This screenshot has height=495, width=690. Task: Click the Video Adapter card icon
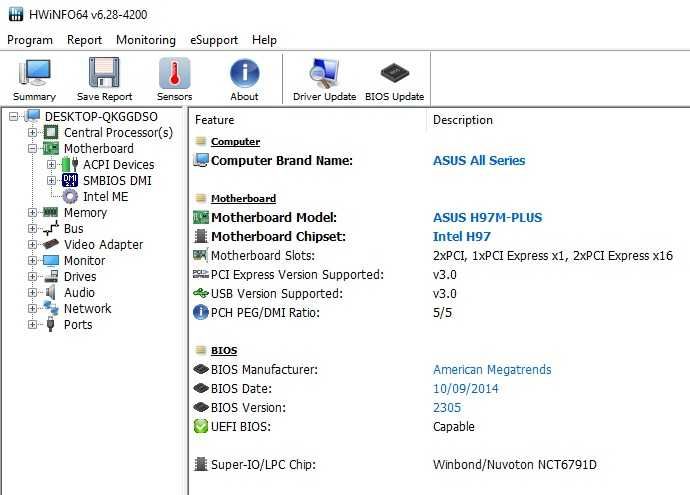(x=51, y=244)
